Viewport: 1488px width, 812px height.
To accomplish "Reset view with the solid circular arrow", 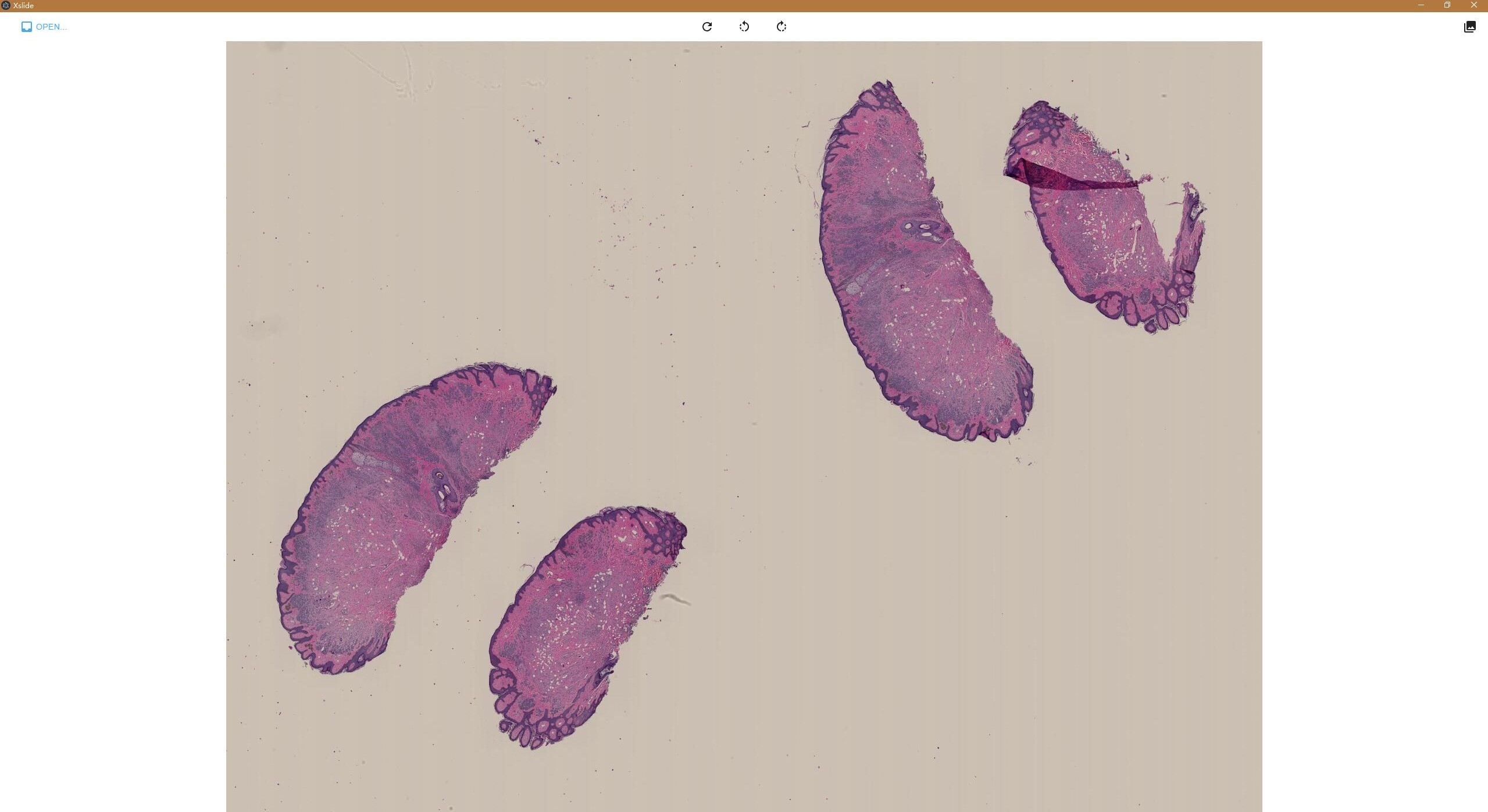I will point(707,27).
